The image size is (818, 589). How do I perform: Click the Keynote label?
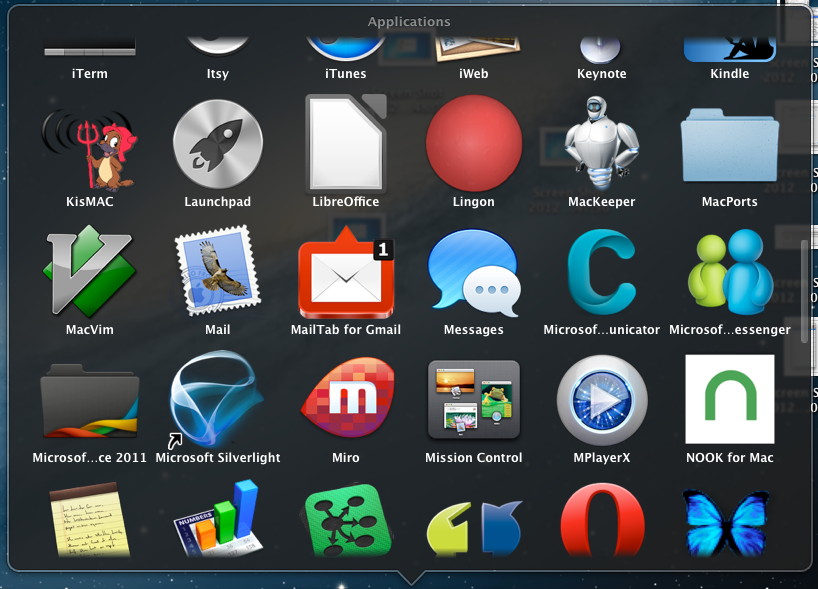pyautogui.click(x=602, y=74)
